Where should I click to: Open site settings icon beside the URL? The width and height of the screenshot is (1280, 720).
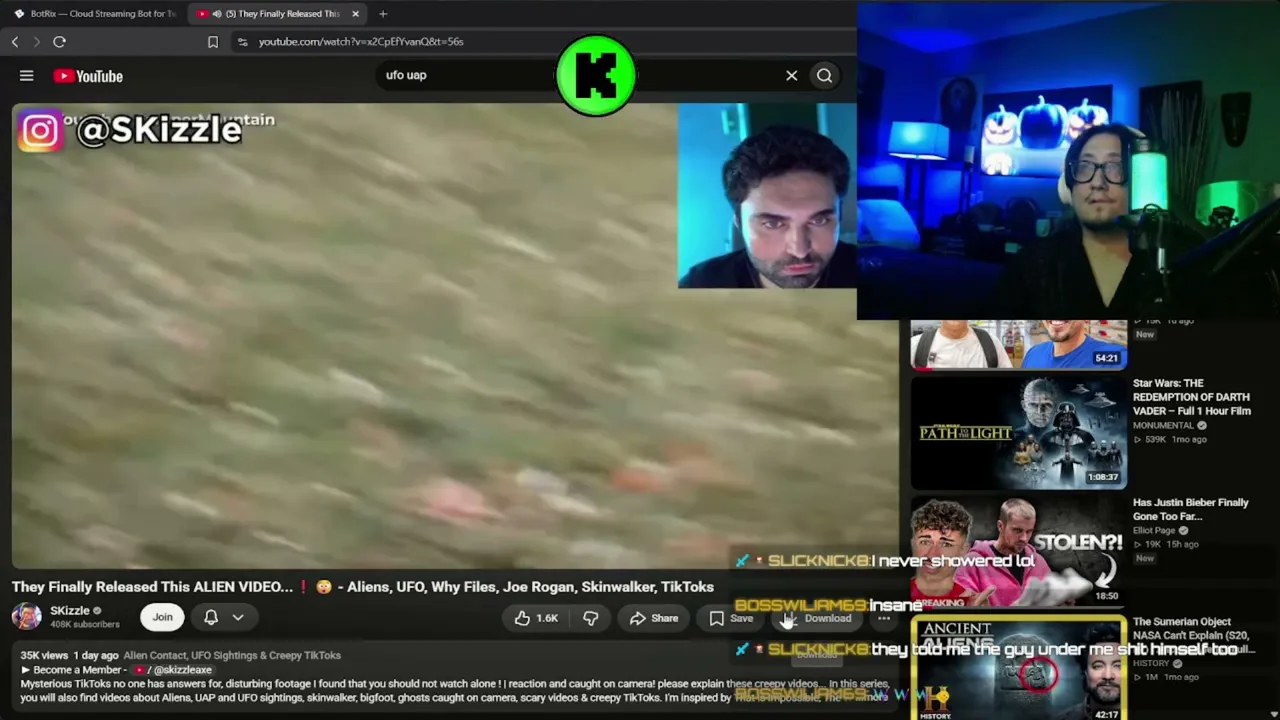point(242,42)
